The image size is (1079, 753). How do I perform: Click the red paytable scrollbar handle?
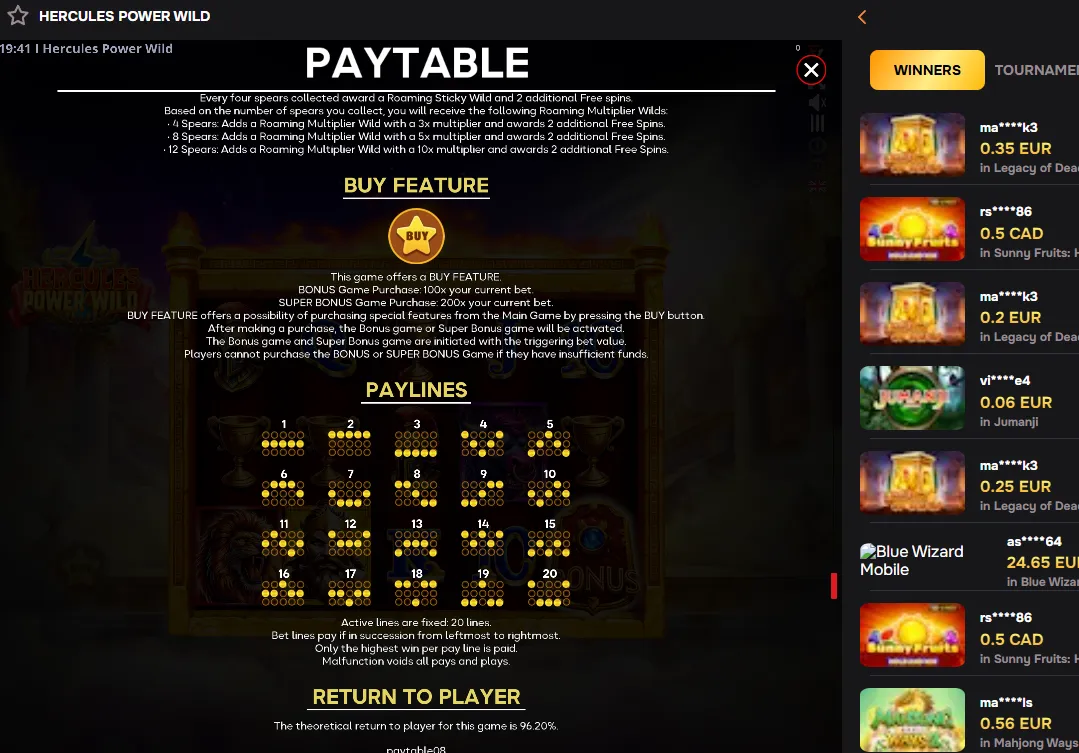(x=834, y=586)
